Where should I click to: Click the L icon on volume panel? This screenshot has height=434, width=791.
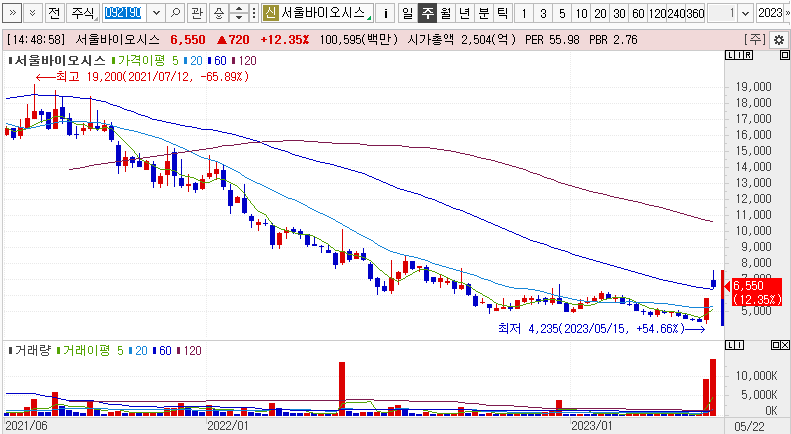729,345
